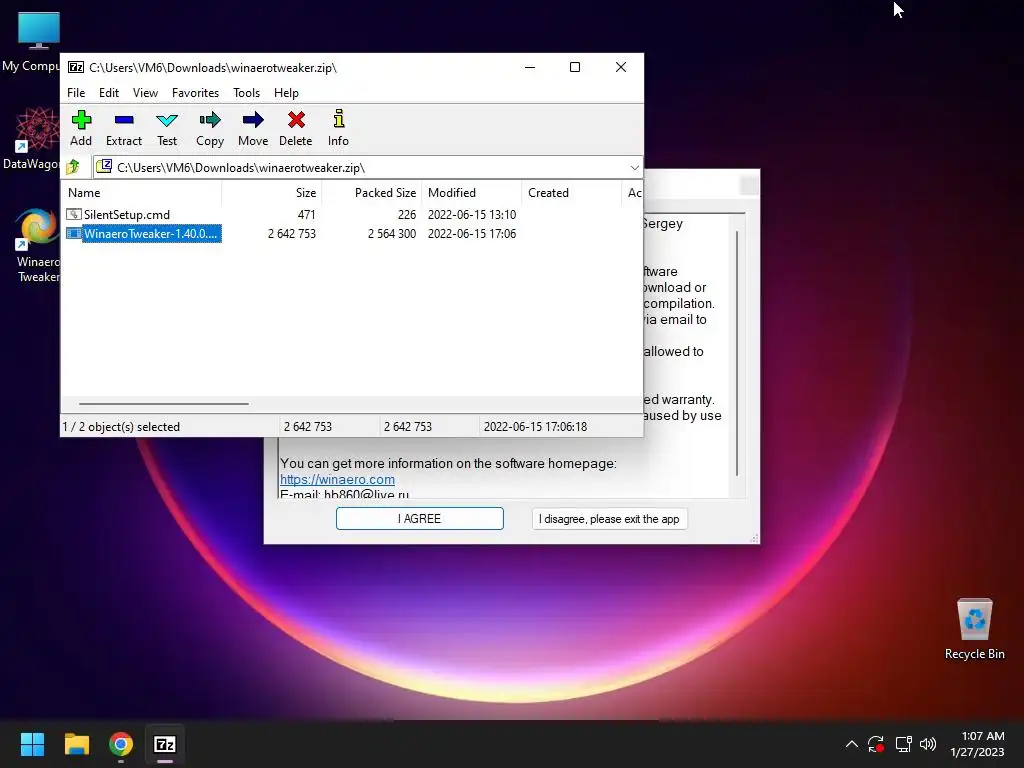Click I disagree, please exit the app
This screenshot has width=1024, height=768.
[x=609, y=519]
